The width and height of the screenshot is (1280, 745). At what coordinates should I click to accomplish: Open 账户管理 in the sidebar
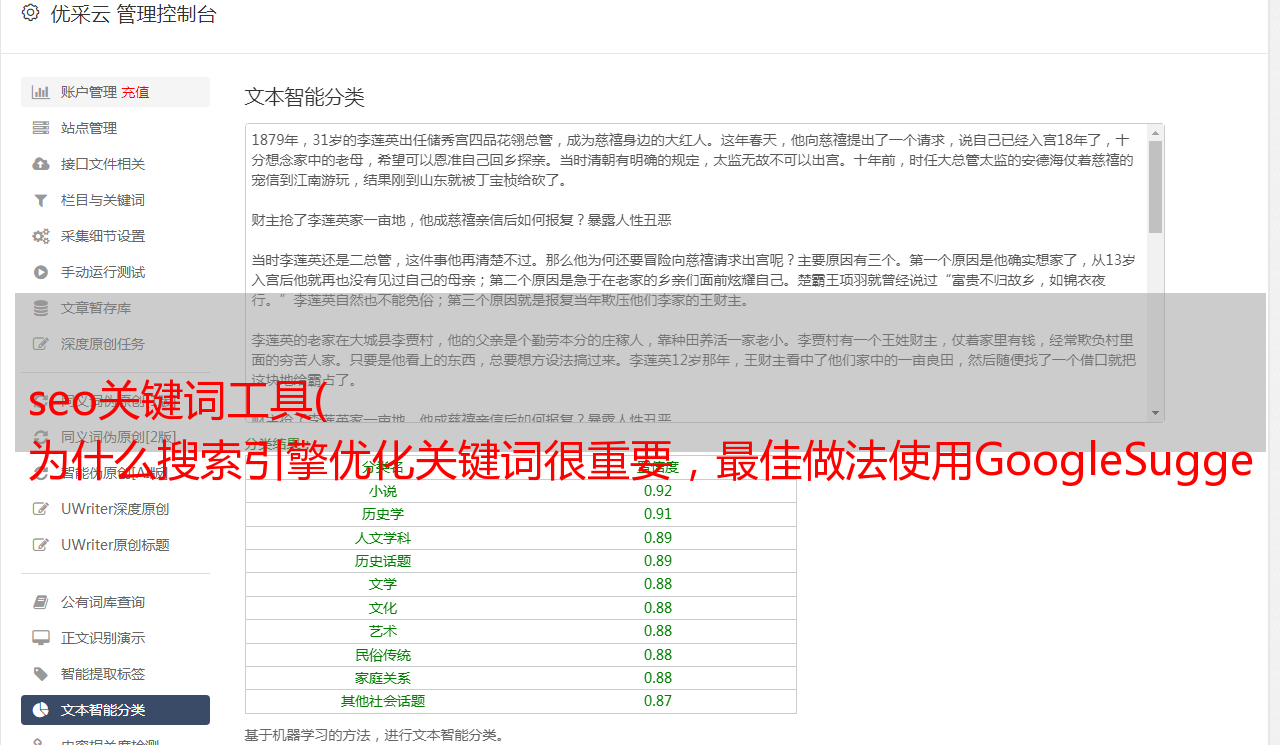click(x=115, y=92)
